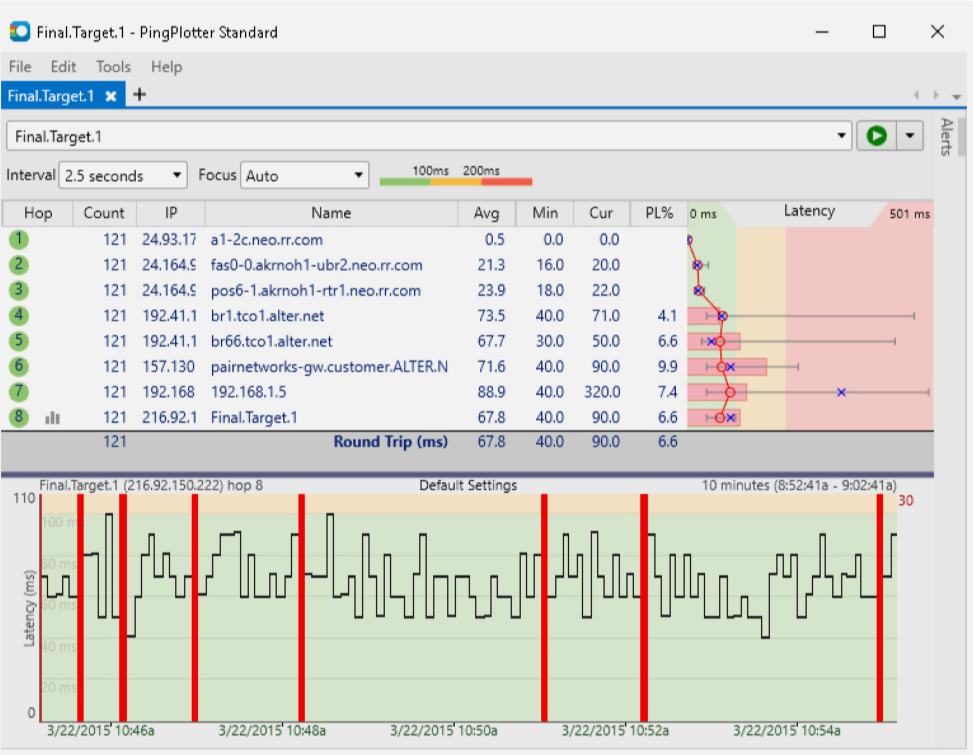This screenshot has height=755, width=973.
Task: Click the blue X marker in hop 7 latency graph
Action: (841, 392)
